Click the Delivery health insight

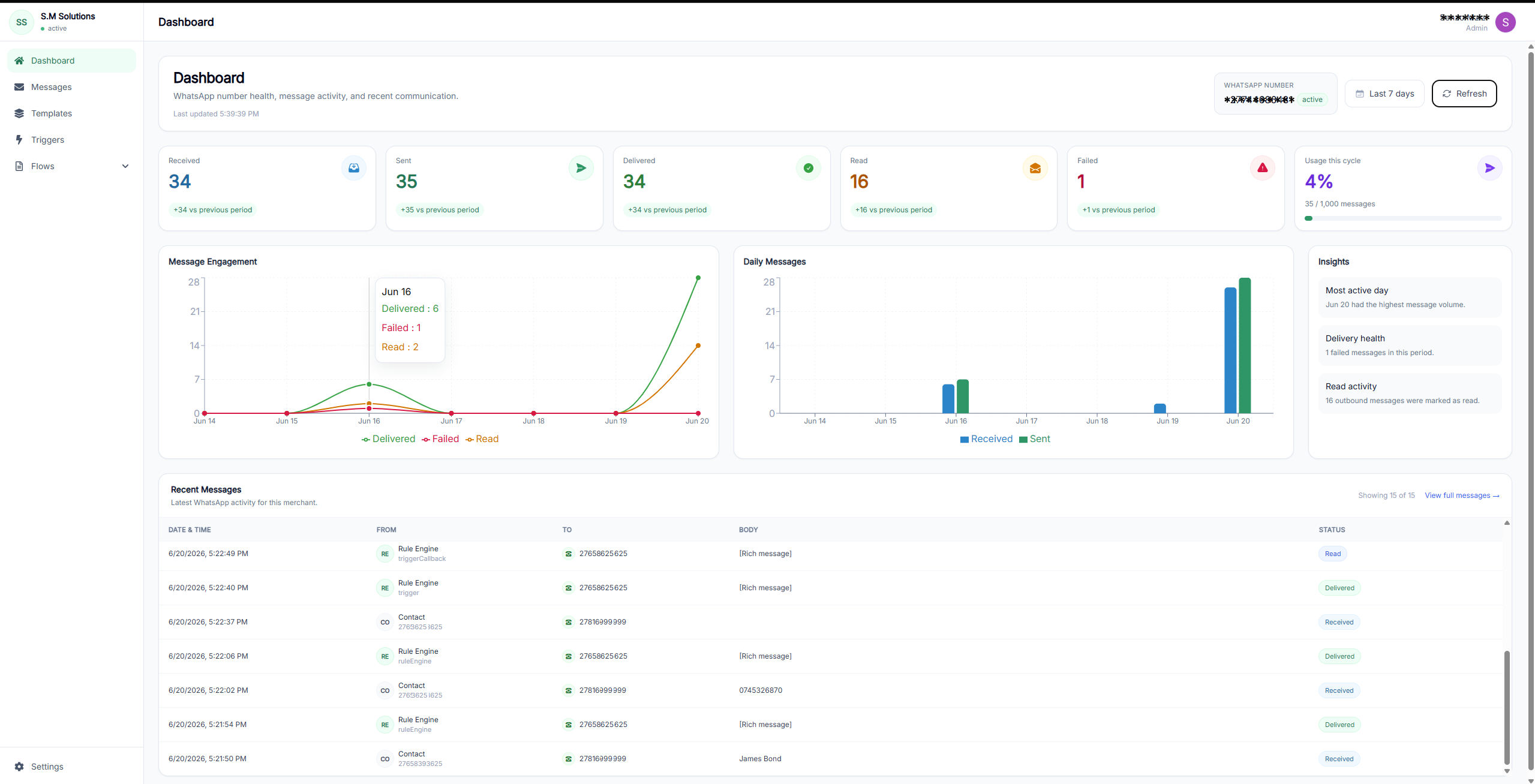1410,346
